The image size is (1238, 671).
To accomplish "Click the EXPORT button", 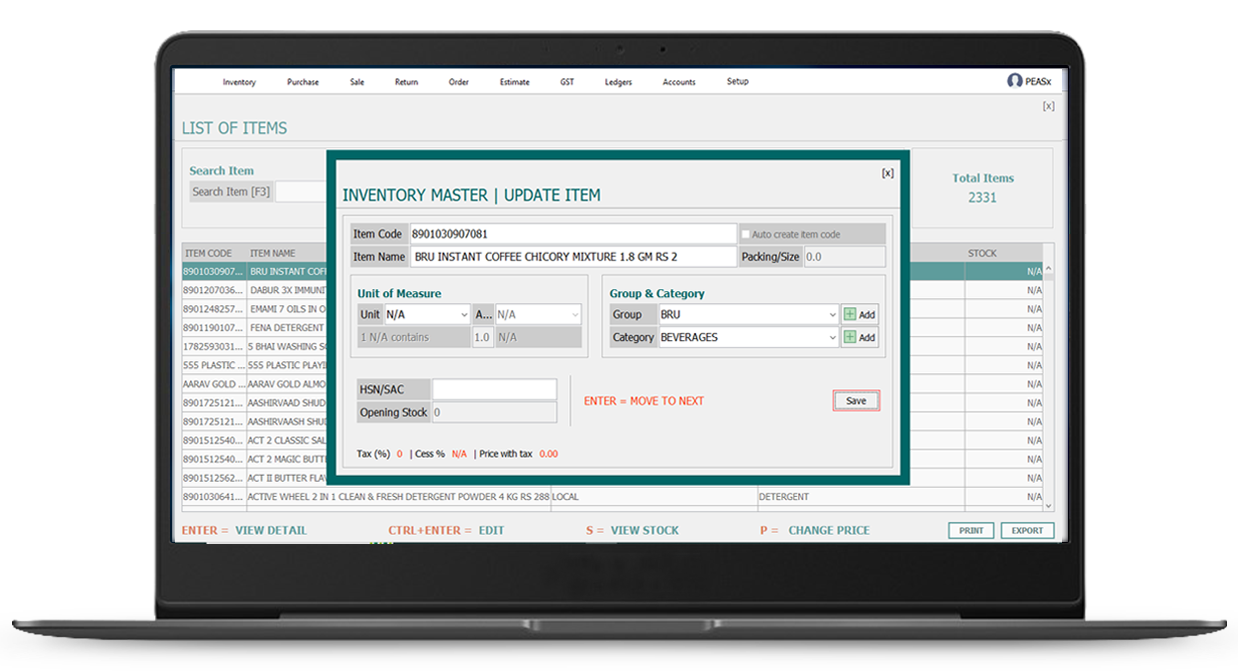I will tap(1027, 530).
